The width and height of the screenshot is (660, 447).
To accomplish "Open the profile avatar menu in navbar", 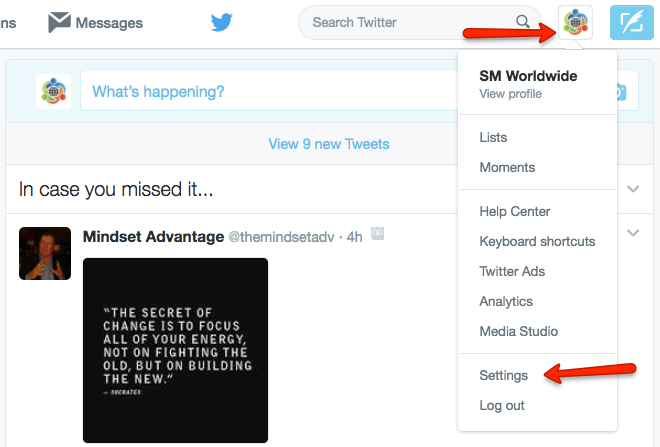I will 575,23.
